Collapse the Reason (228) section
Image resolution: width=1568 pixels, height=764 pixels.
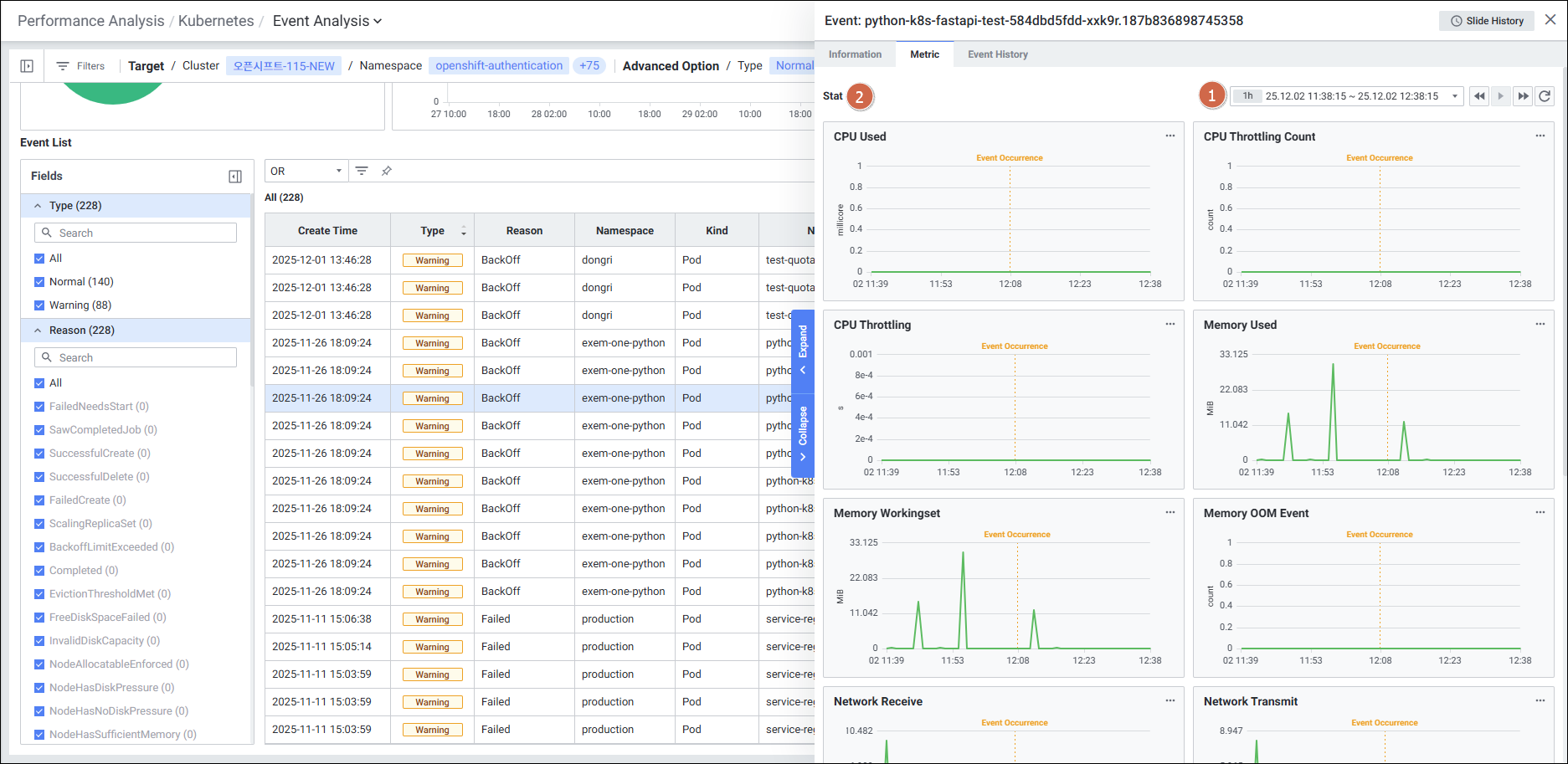point(38,331)
